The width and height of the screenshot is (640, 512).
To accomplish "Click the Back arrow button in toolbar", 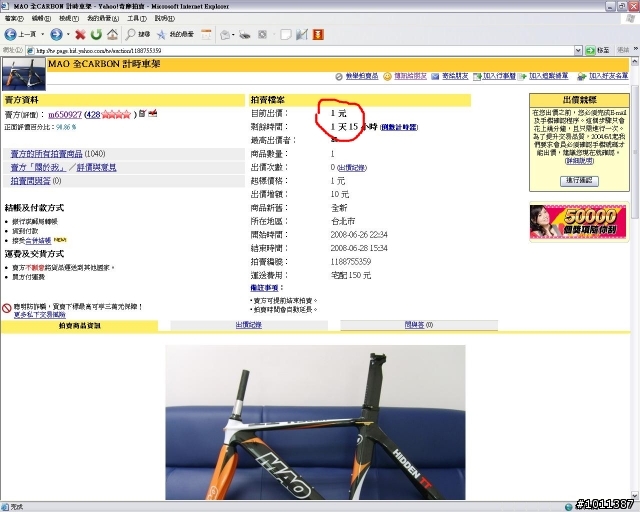I will click(x=11, y=35).
